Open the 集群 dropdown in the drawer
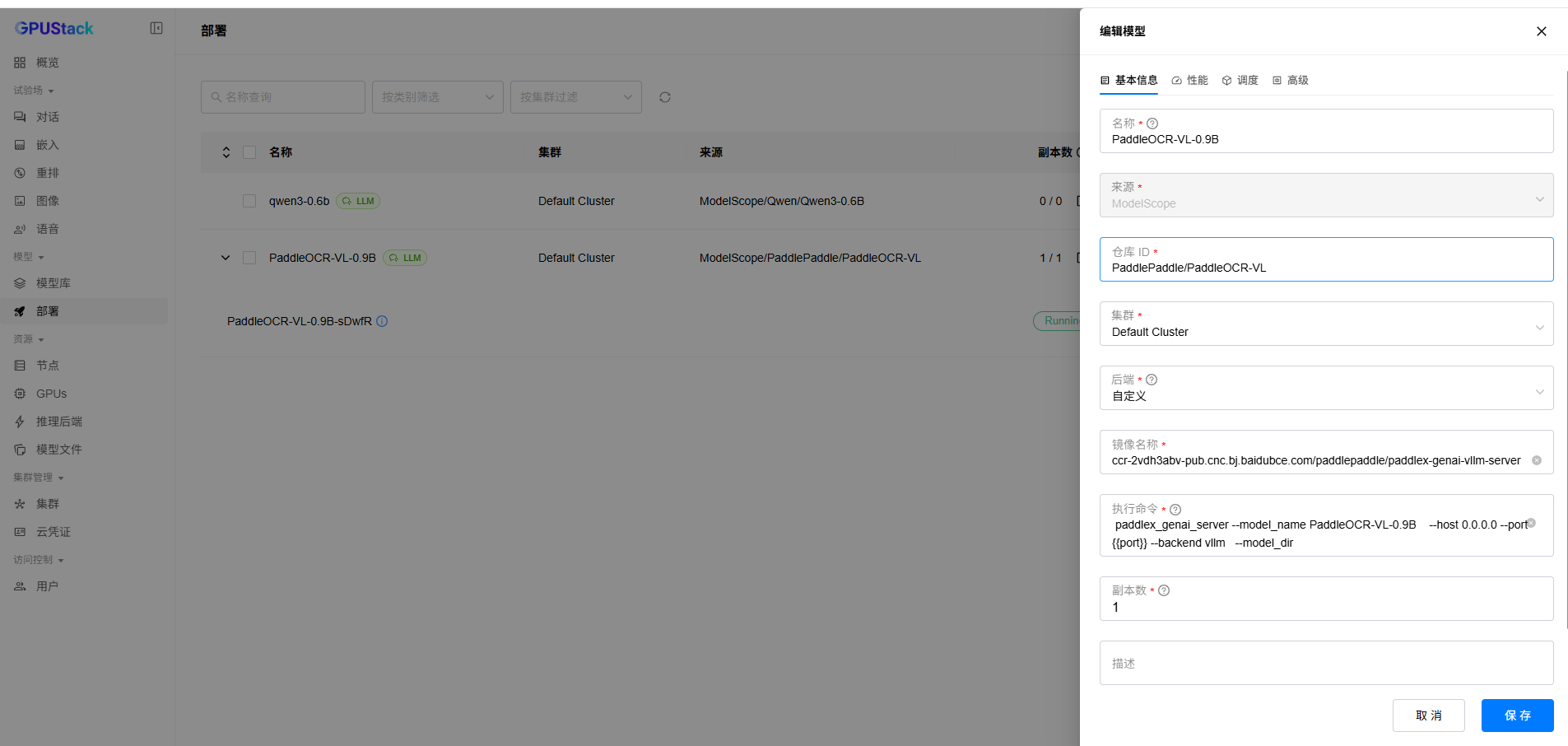The width and height of the screenshot is (1568, 746). click(1327, 324)
